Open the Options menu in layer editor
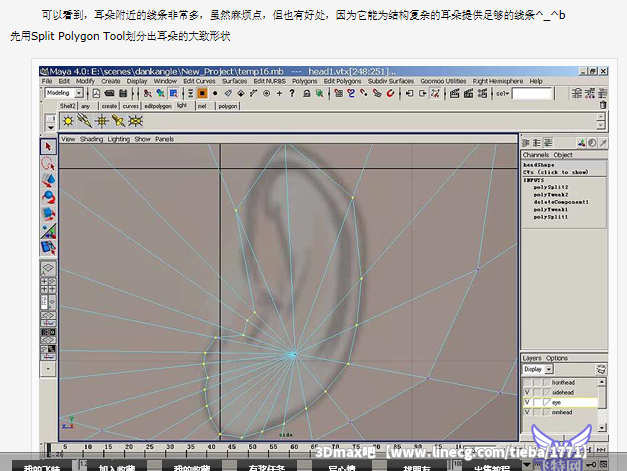Screen dimensions: 627x471 click(x=557, y=358)
